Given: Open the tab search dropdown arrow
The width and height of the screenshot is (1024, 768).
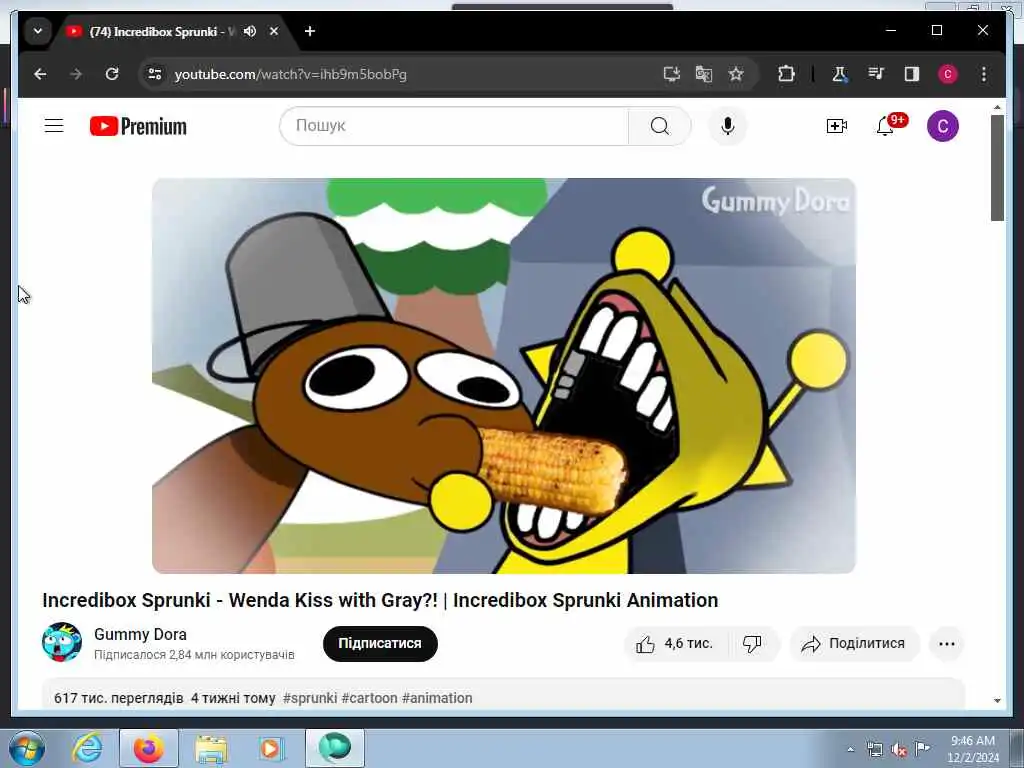Looking at the screenshot, I should click(x=38, y=31).
